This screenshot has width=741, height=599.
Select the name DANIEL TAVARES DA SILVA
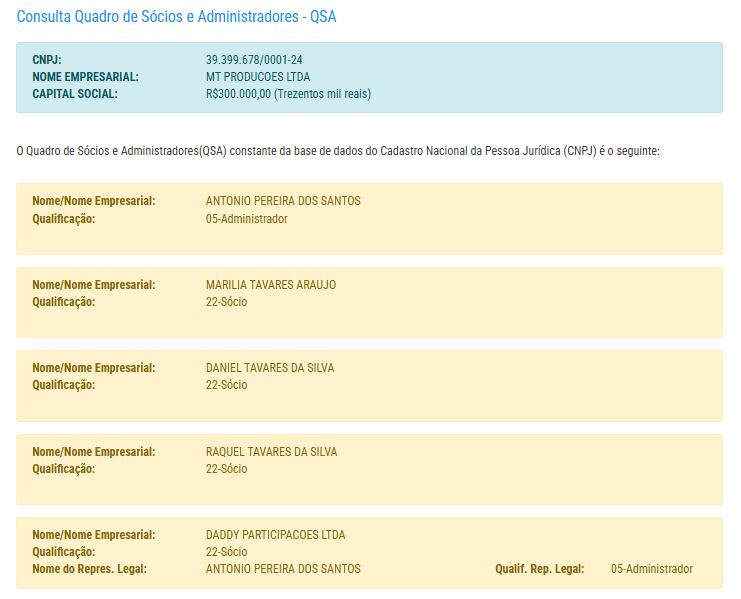pos(270,368)
